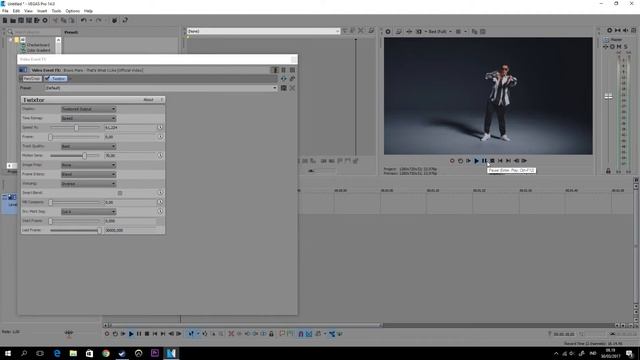Toggle Enable Snapping magnet icon
Screen dimensions: 640x360
301,334
